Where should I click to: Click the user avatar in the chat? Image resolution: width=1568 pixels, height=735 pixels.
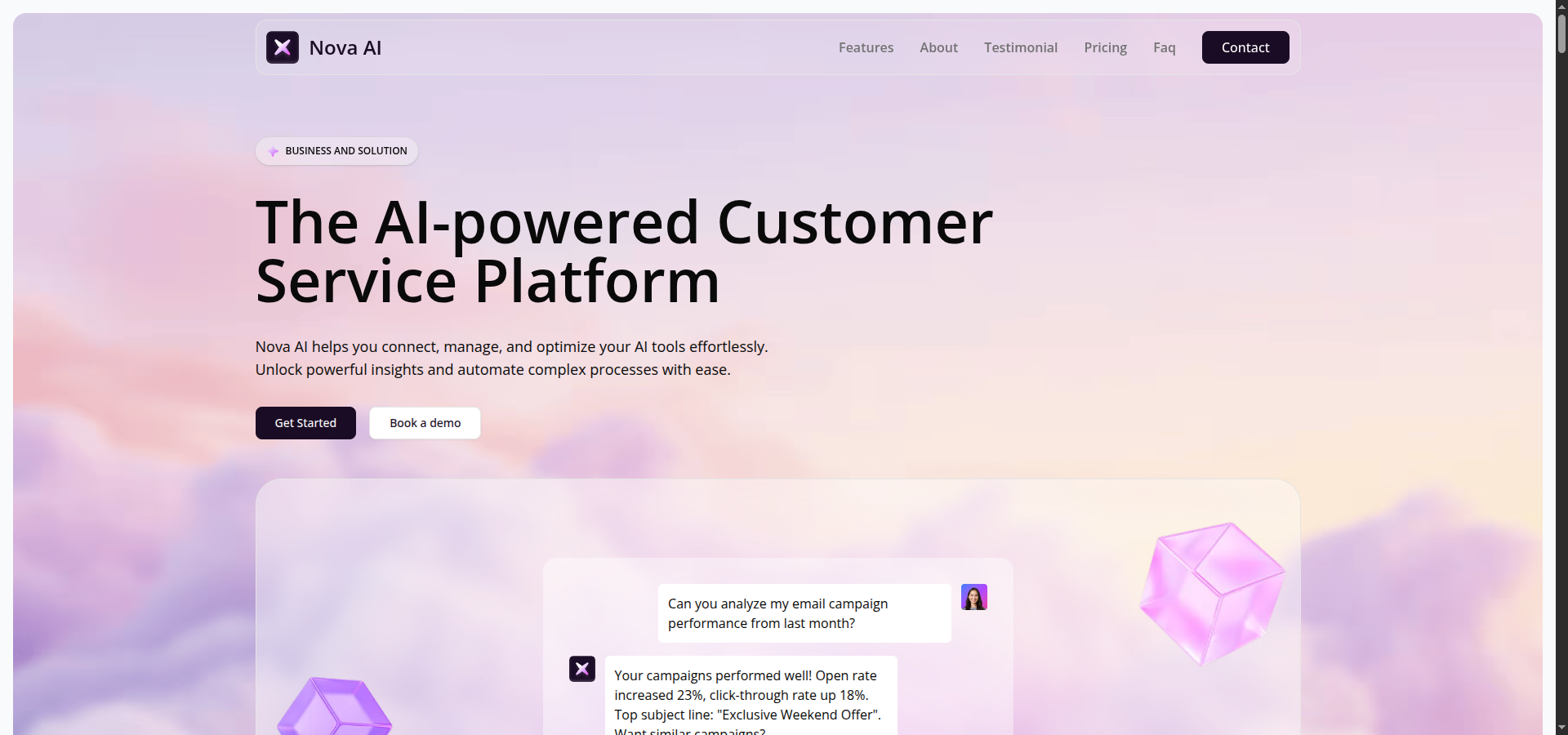tap(973, 597)
